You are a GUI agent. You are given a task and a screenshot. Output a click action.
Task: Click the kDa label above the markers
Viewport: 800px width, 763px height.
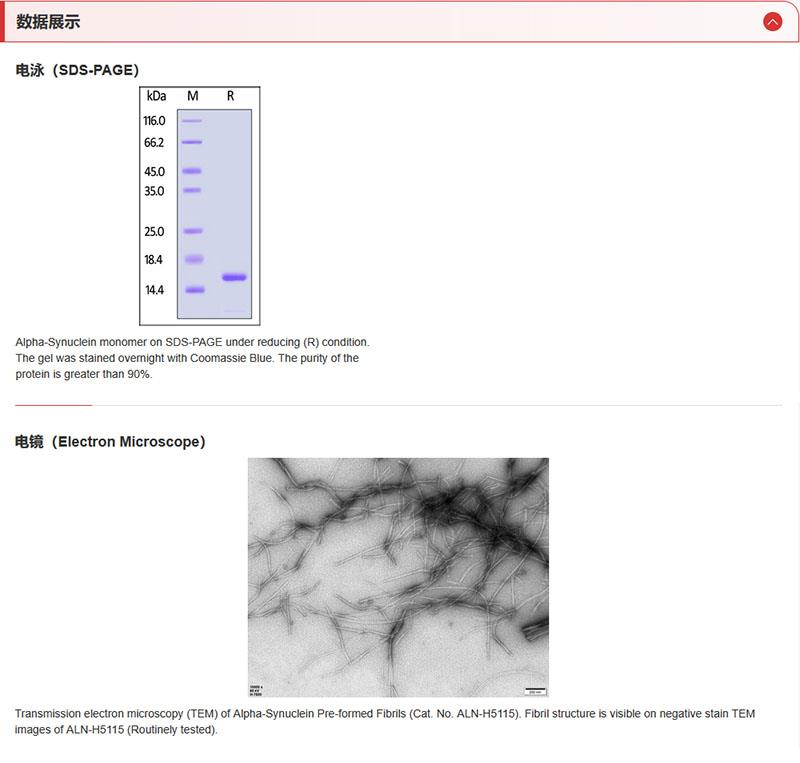[x=156, y=96]
